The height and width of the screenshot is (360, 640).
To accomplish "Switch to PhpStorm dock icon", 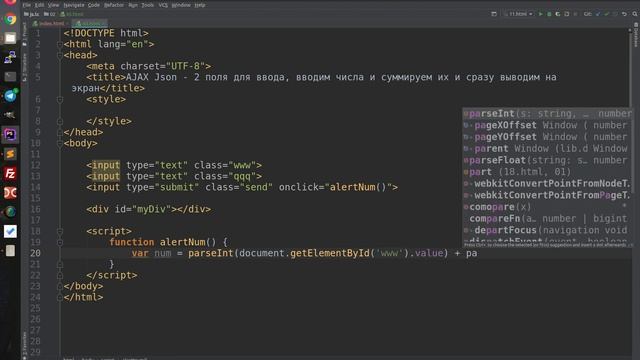I will click(x=10, y=134).
